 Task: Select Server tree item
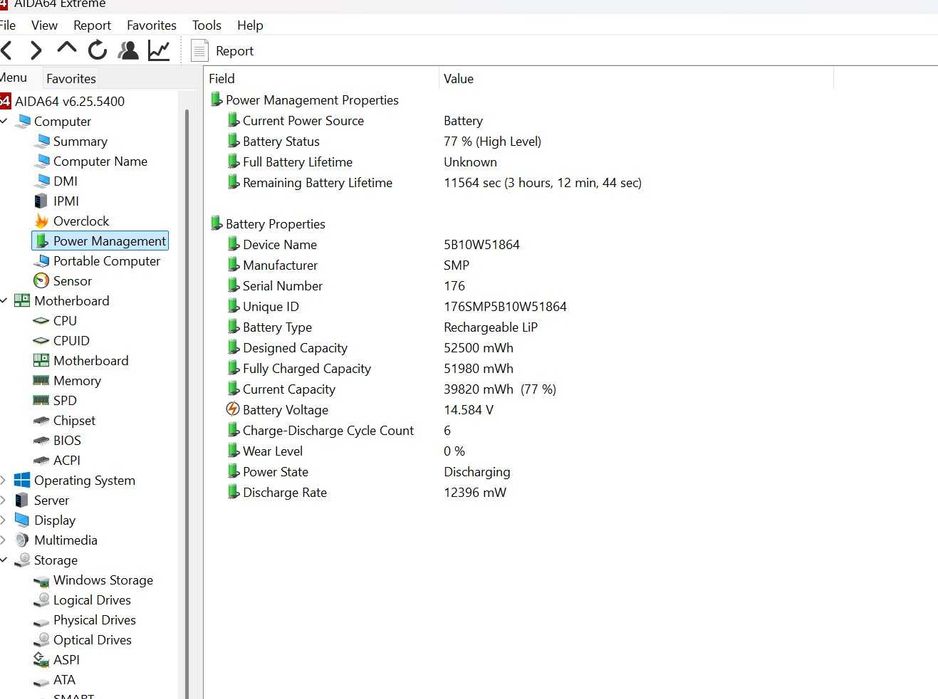[x=51, y=500]
